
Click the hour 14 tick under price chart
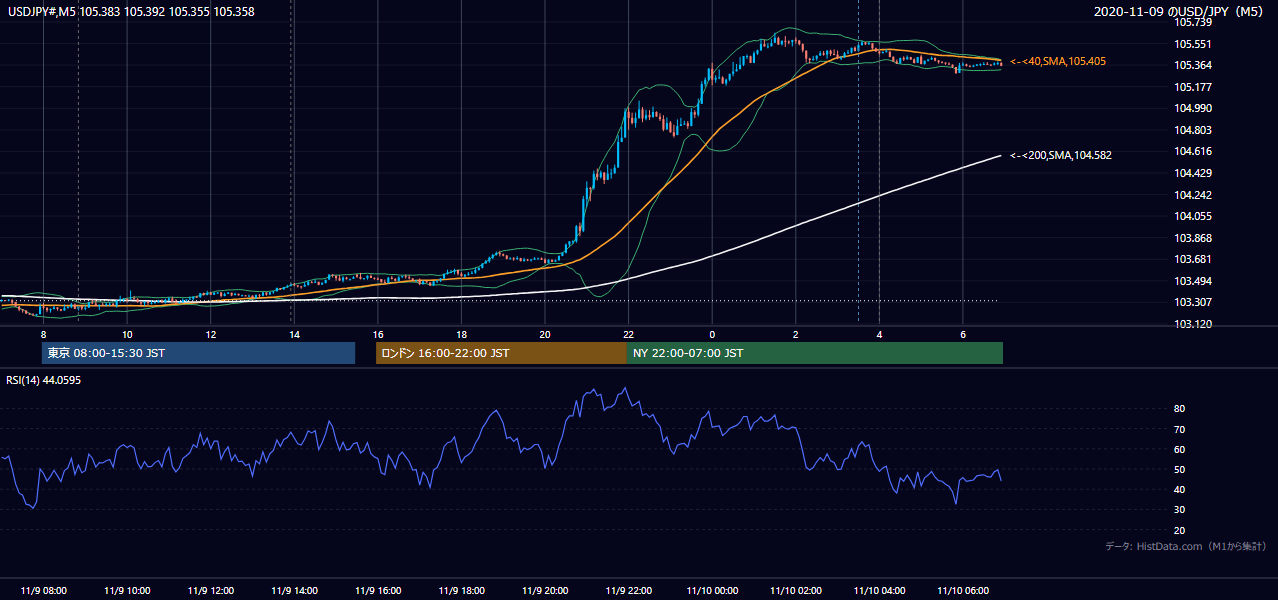pos(294,334)
